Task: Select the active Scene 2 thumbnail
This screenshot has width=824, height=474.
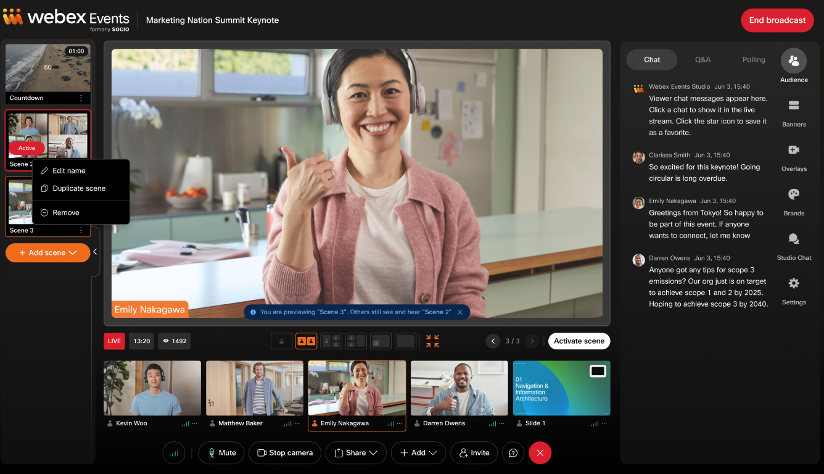Action: (48, 136)
